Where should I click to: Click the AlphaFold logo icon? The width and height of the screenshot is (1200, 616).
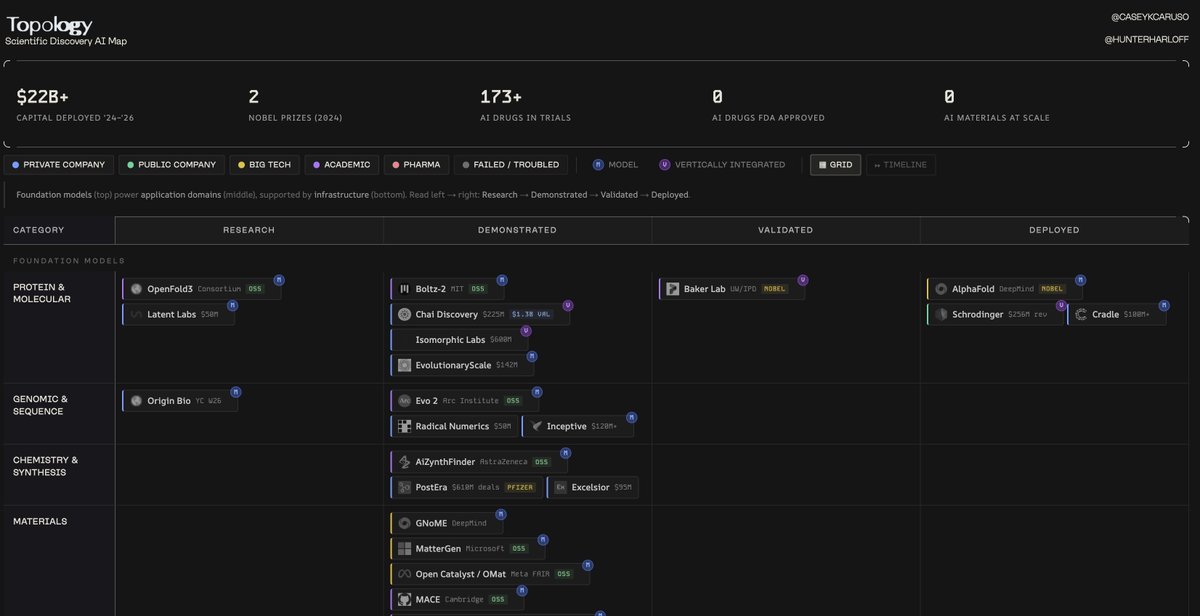coord(941,289)
